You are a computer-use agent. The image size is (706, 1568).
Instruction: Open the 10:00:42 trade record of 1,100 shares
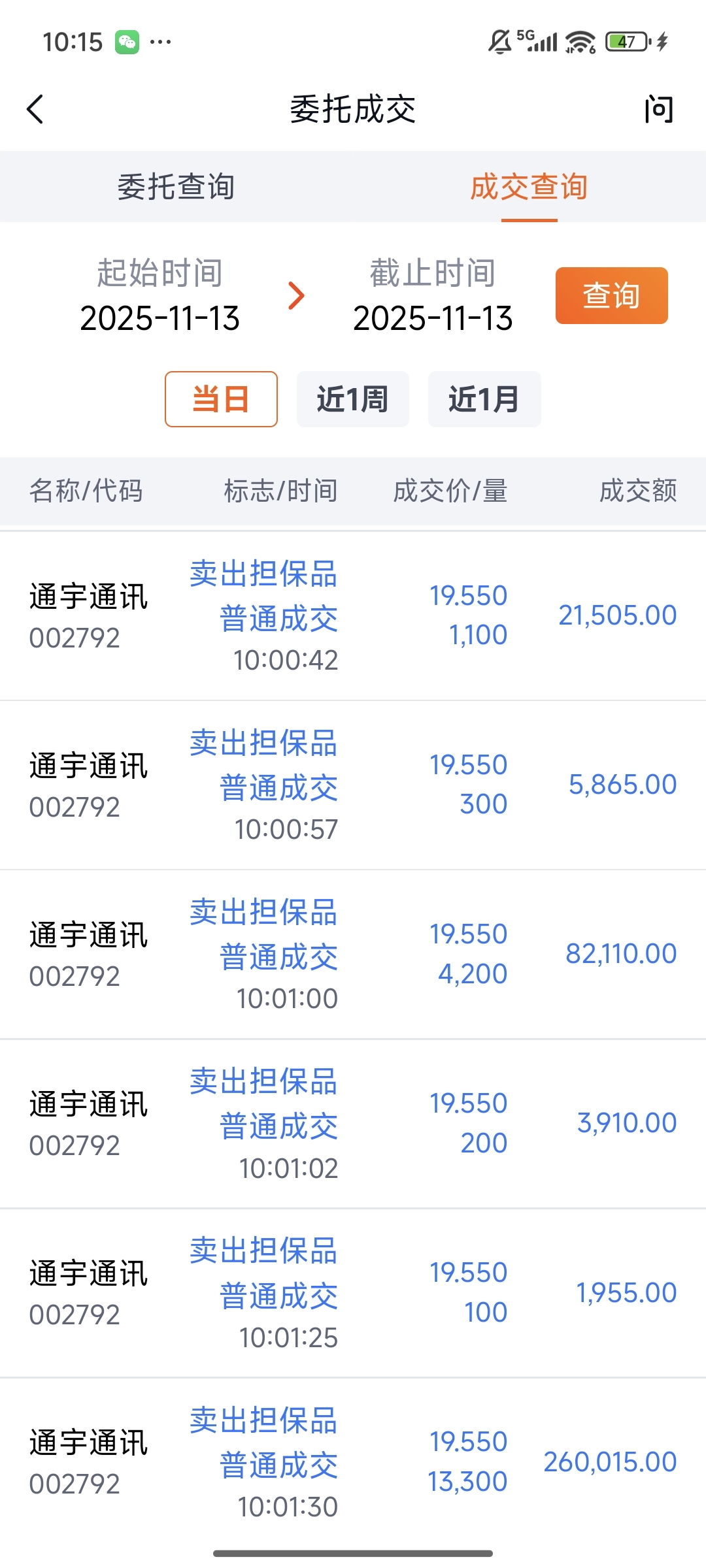point(353,615)
